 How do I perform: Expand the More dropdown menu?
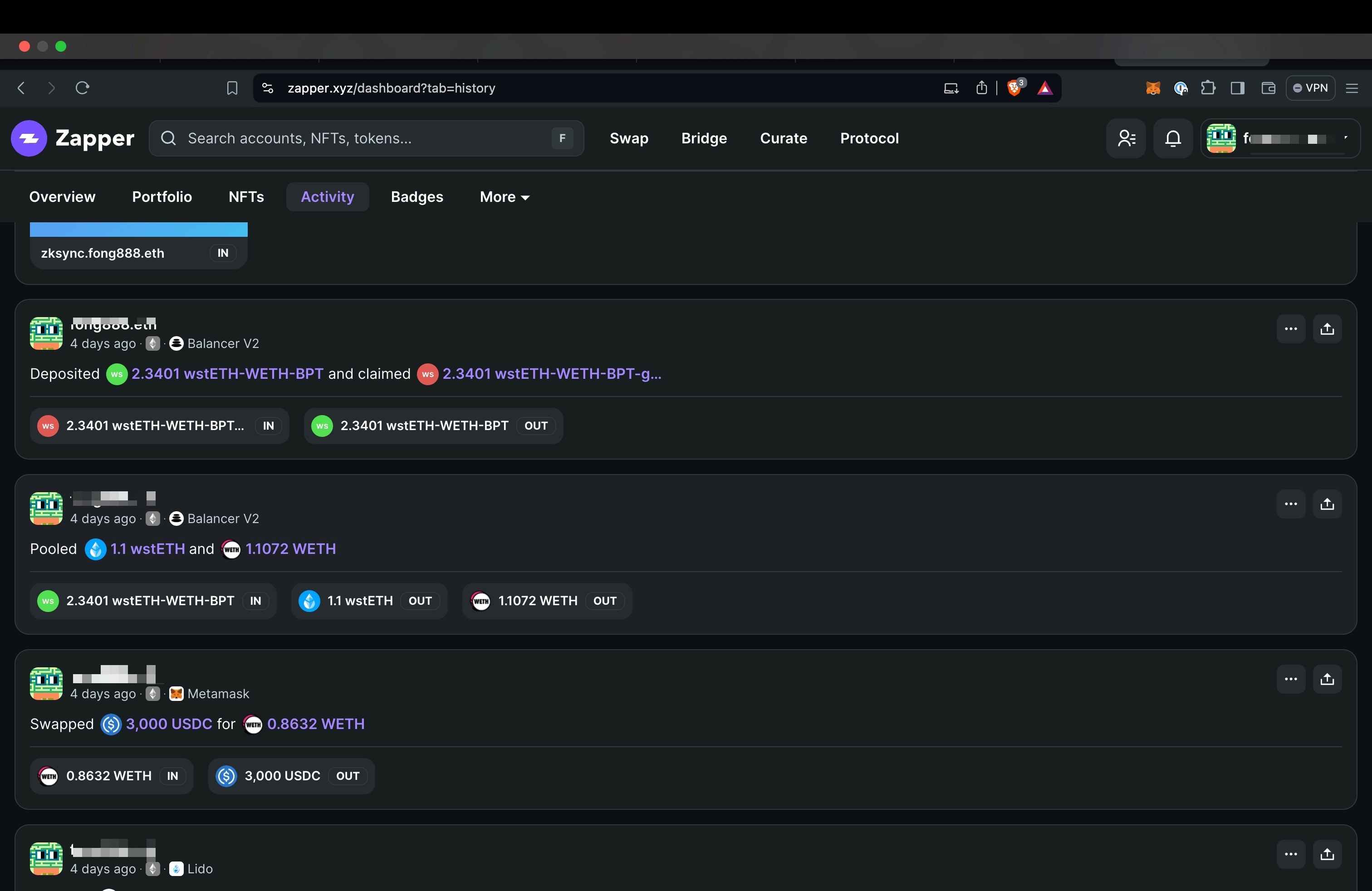pos(505,197)
